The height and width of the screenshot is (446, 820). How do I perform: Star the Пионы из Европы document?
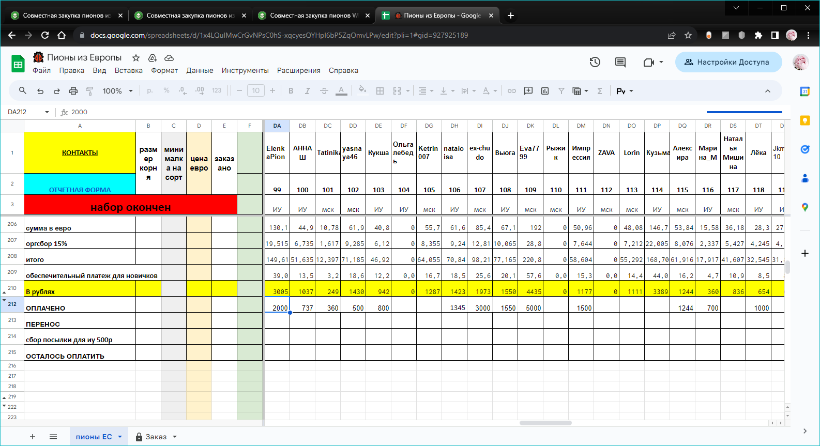click(135, 57)
